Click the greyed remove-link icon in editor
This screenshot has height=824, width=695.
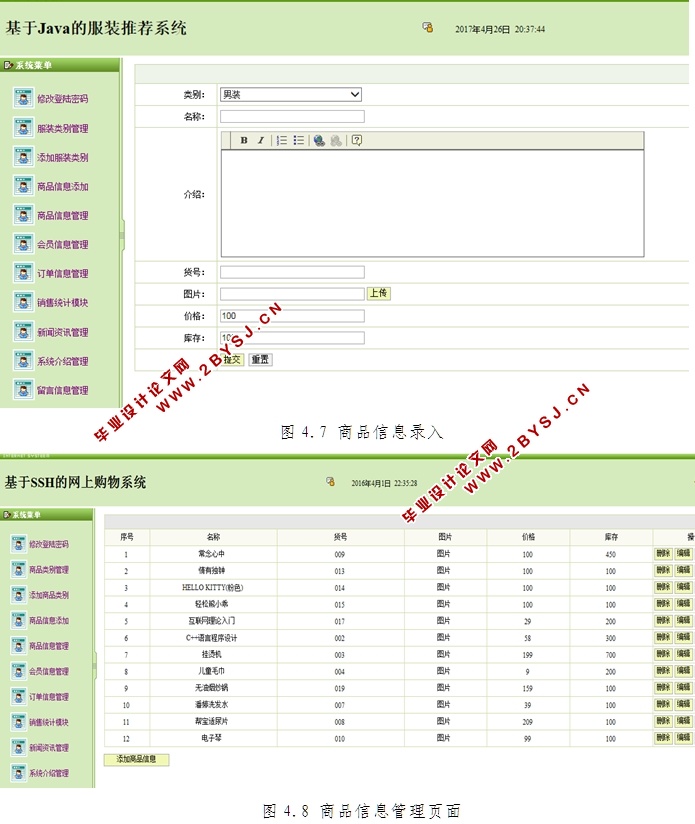point(336,140)
